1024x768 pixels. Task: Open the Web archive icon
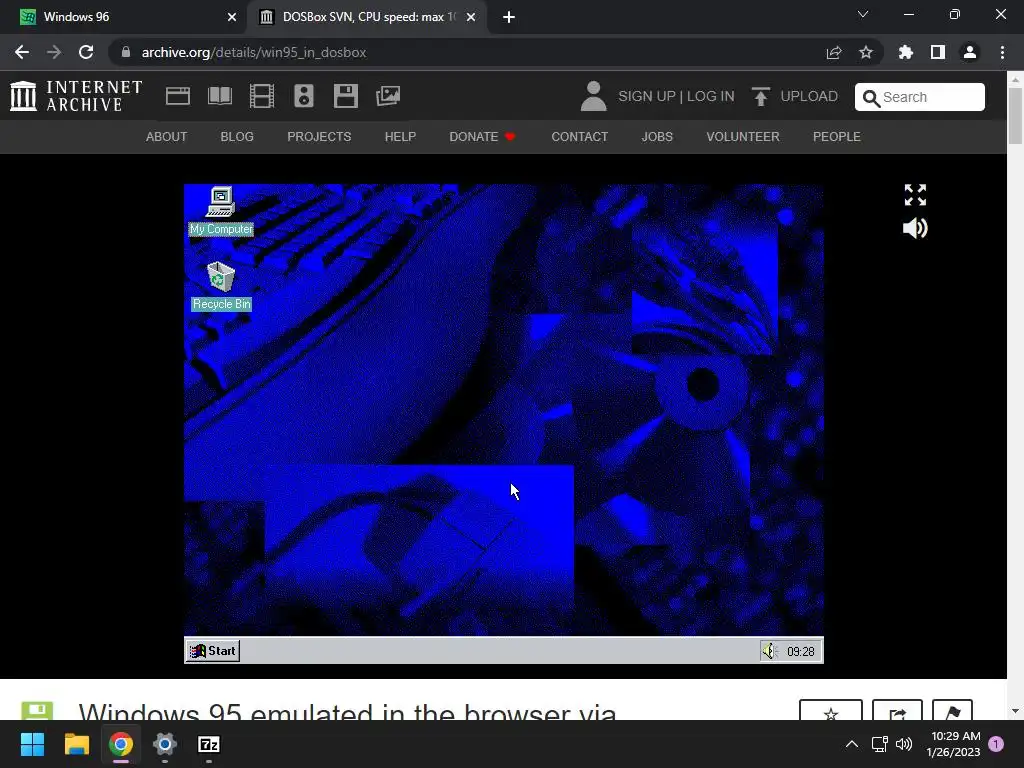pos(178,96)
